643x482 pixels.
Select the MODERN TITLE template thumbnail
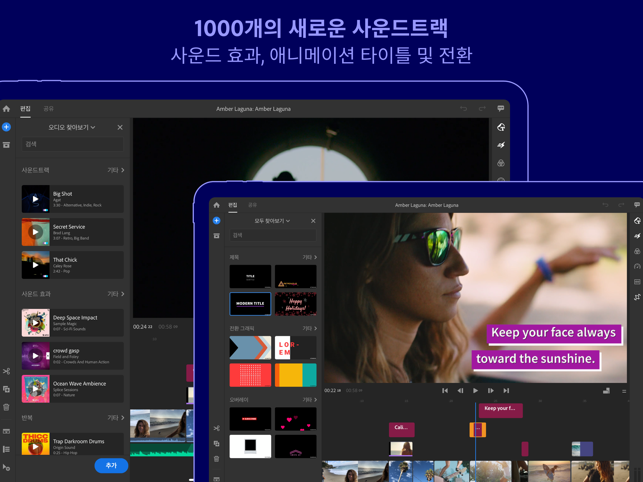click(250, 304)
